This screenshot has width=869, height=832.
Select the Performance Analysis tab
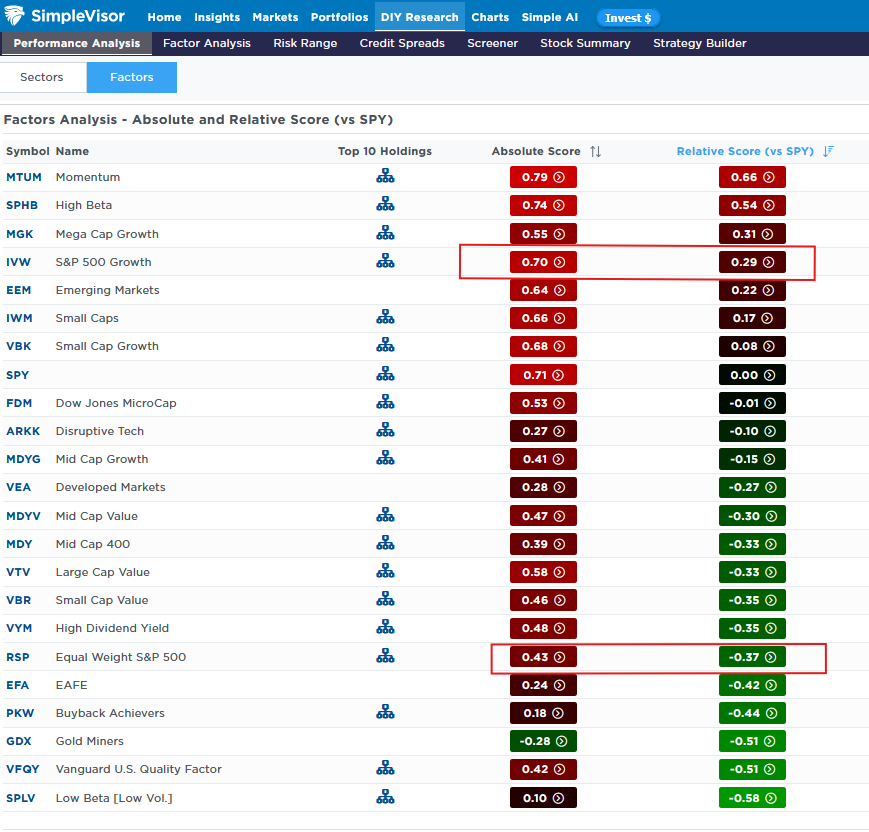tap(76, 43)
